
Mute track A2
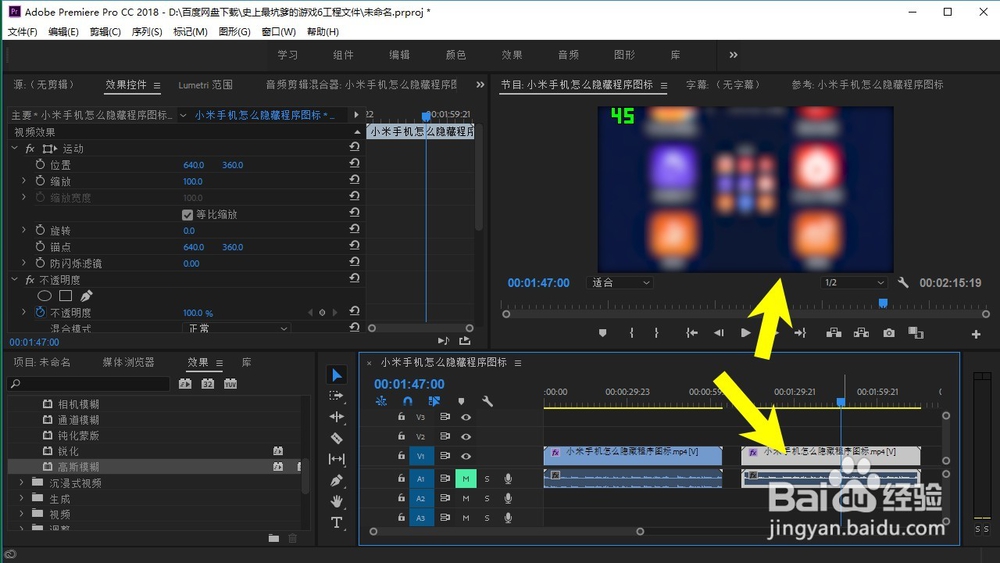[x=466, y=499]
